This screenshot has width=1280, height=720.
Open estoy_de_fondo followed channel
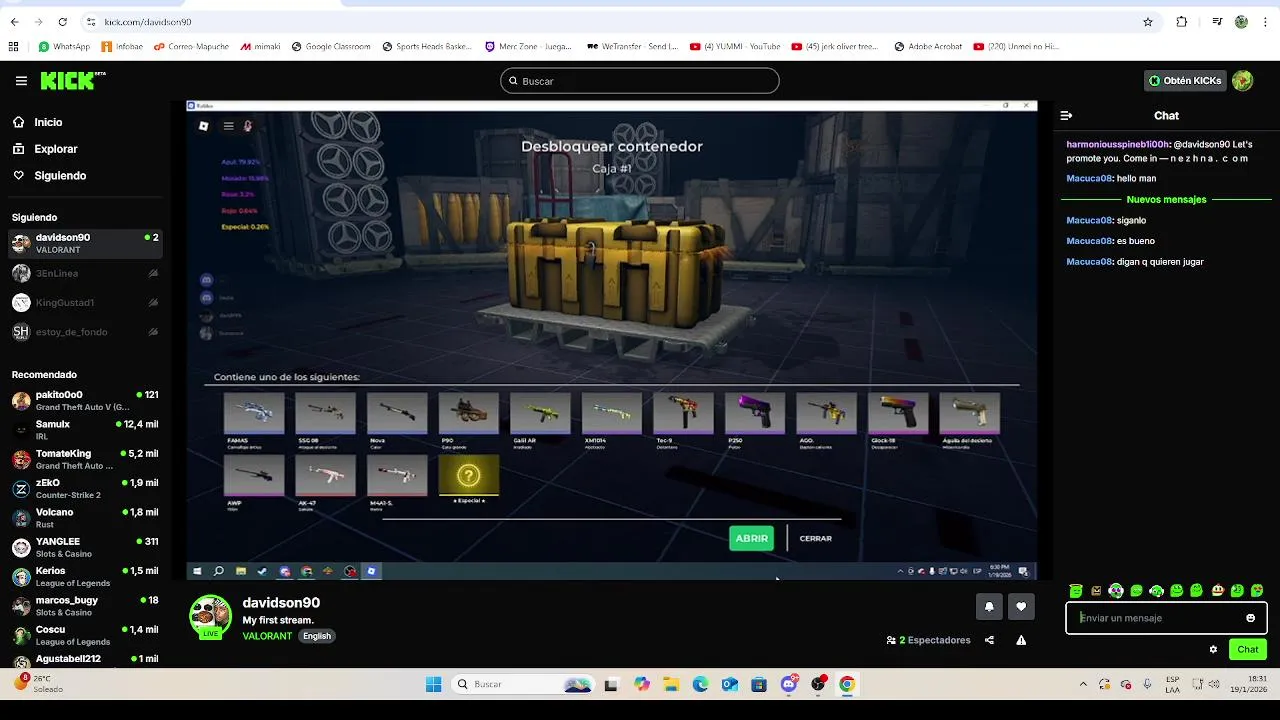[x=85, y=332]
